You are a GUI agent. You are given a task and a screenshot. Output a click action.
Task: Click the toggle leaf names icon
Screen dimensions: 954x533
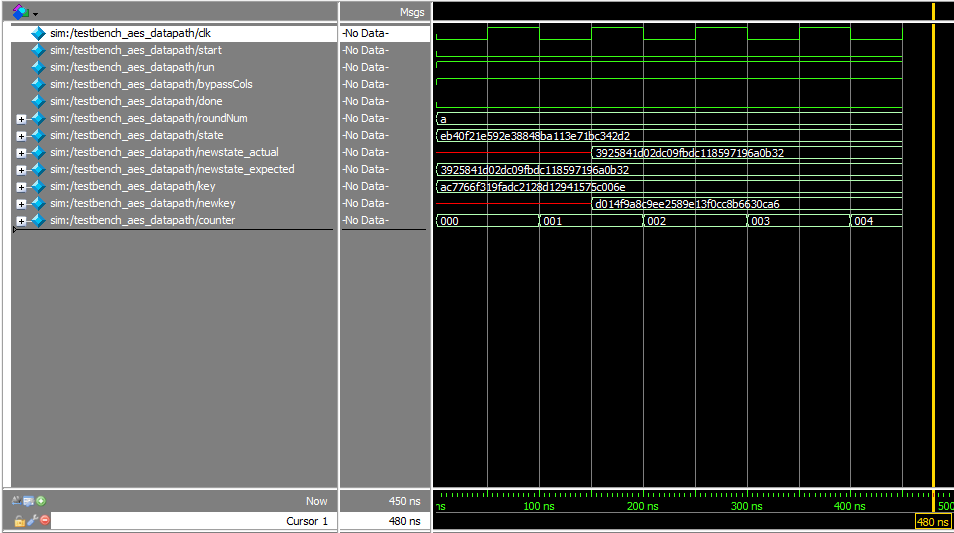18,501
